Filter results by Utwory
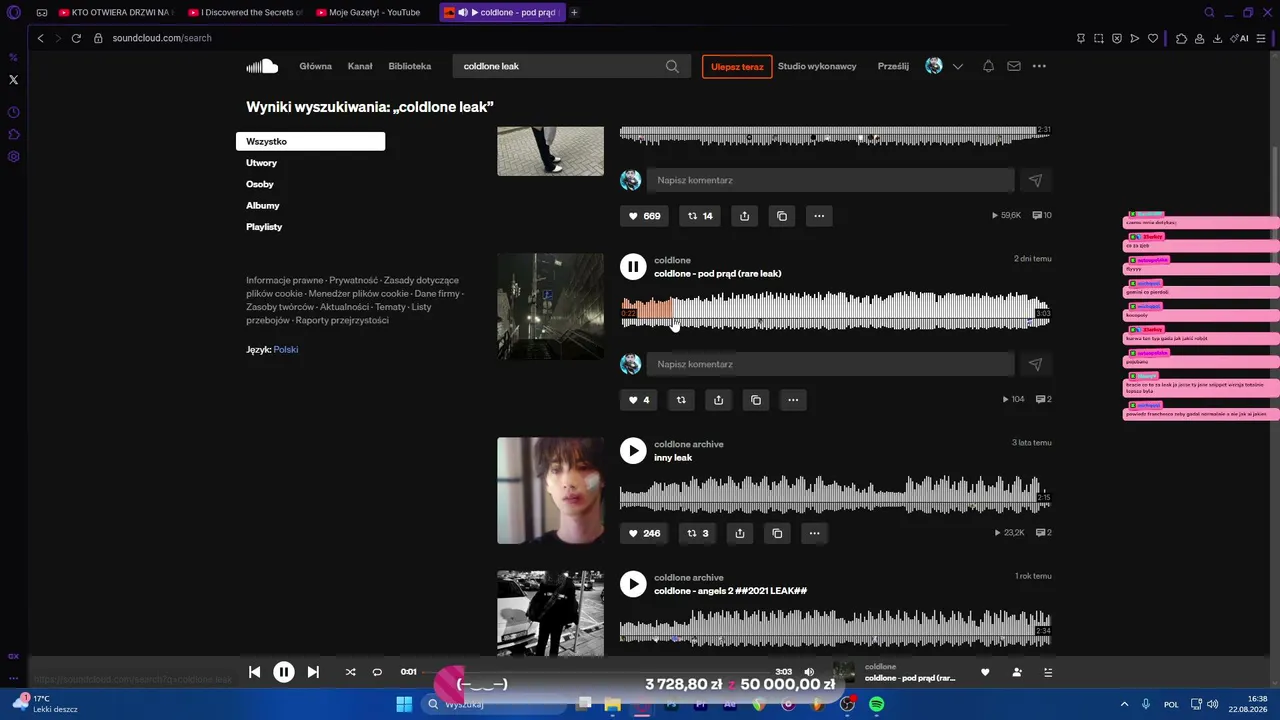 click(x=262, y=163)
